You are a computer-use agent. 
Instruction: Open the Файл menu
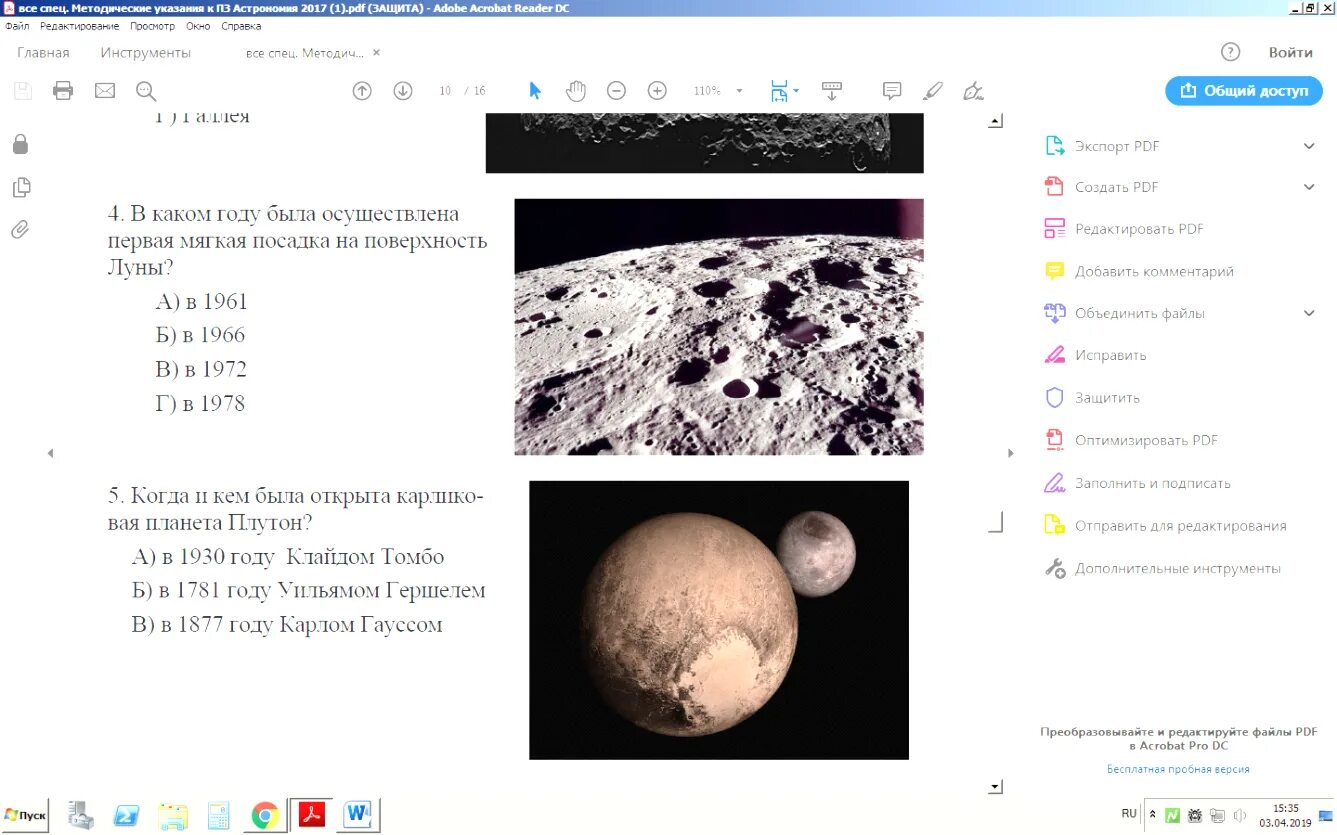(x=17, y=26)
